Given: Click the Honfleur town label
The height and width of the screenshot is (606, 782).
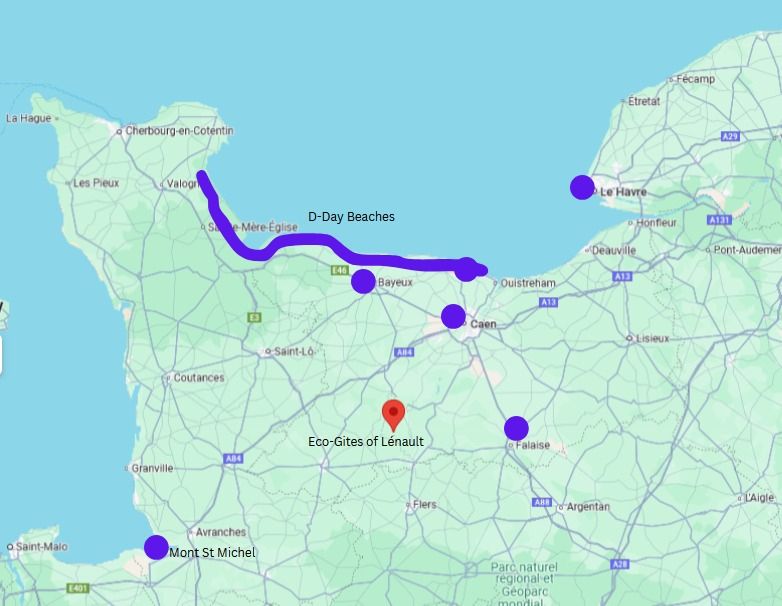Looking at the screenshot, I should click(656, 223).
